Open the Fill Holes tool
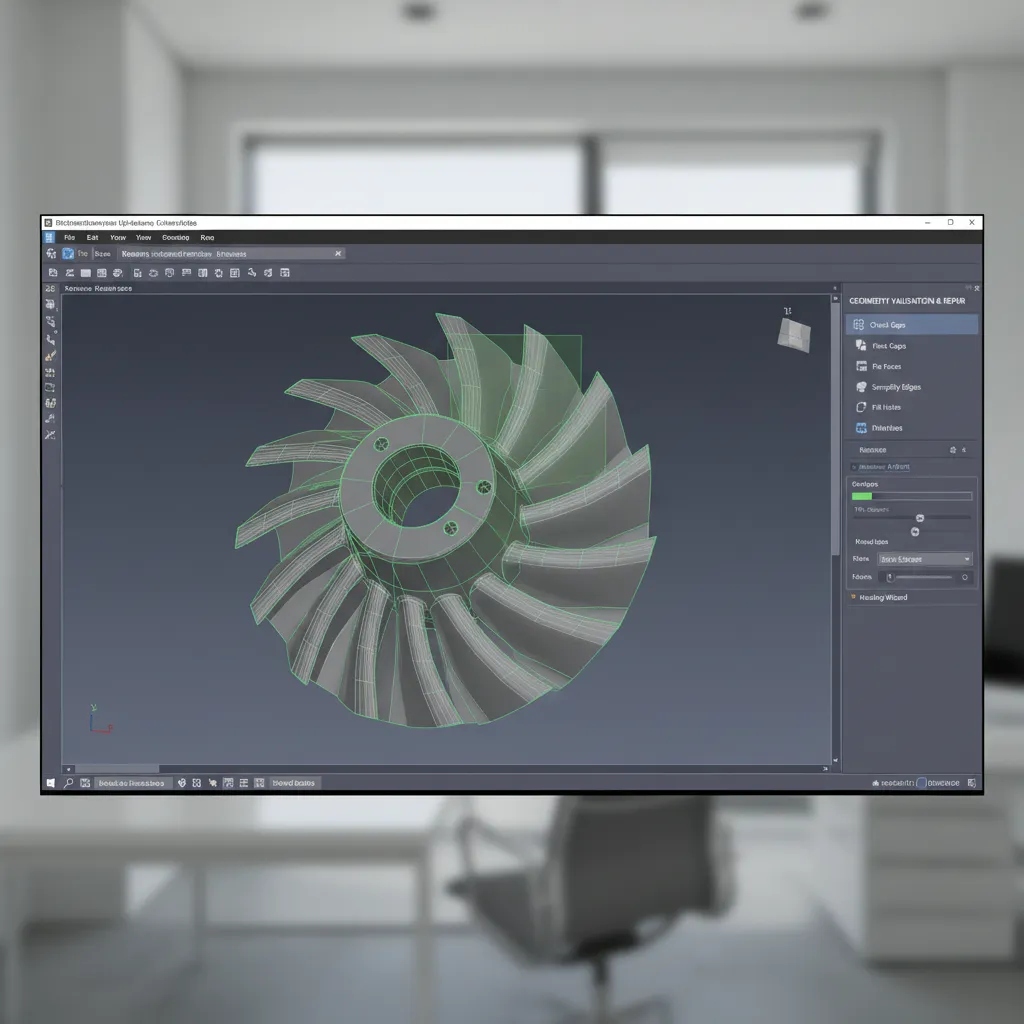This screenshot has height=1024, width=1024. click(x=911, y=407)
